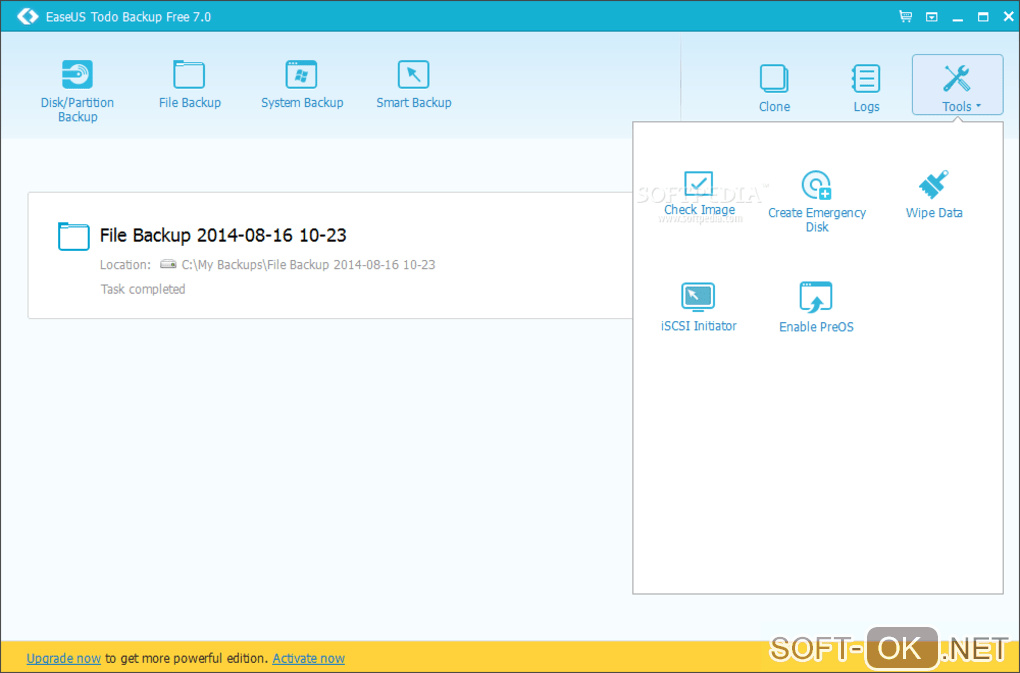
Task: View the Logs
Action: [866, 88]
